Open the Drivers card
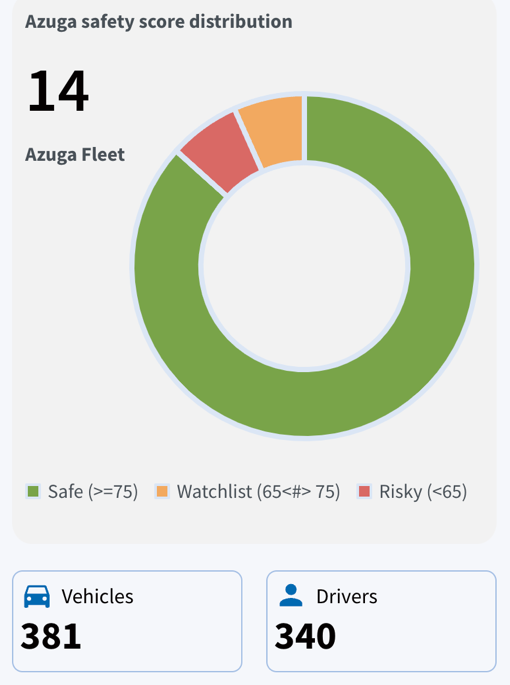This screenshot has width=510, height=685. click(x=382, y=621)
